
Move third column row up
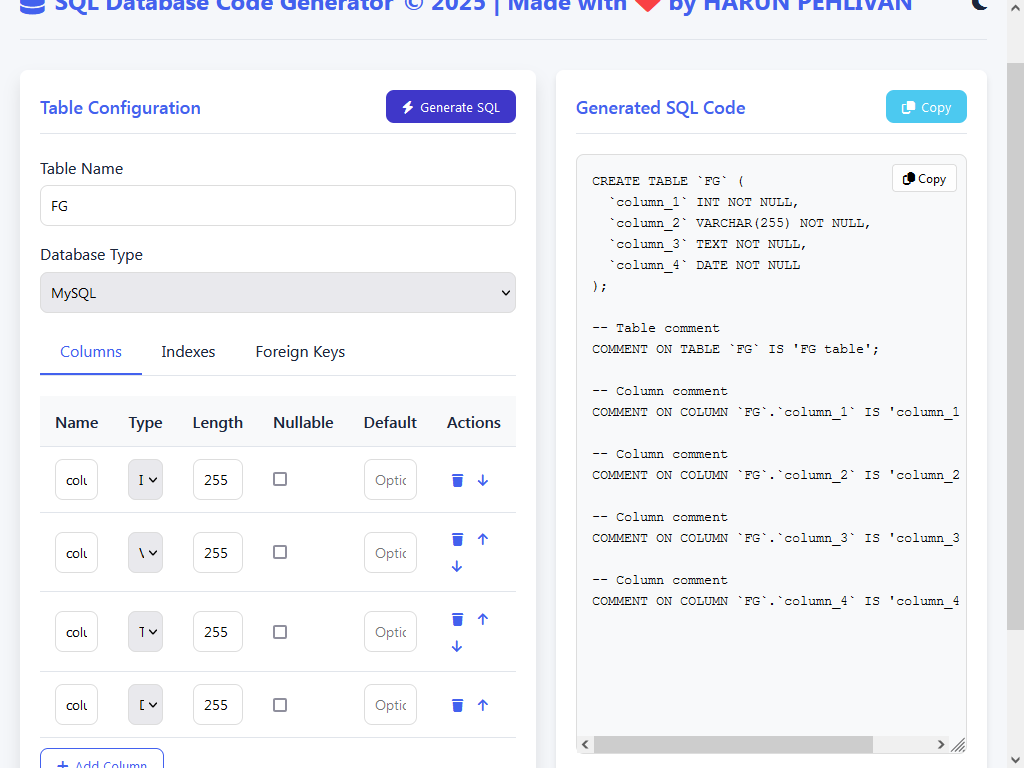pos(483,618)
